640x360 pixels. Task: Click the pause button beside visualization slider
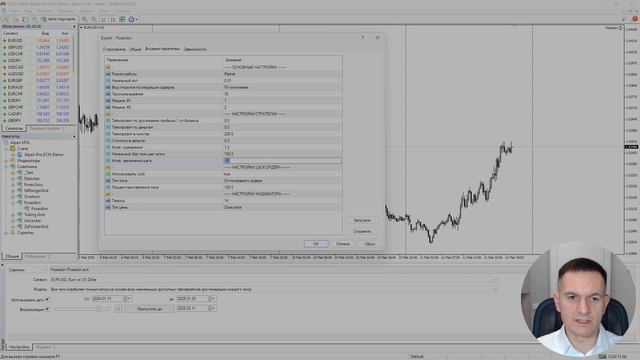(118, 309)
